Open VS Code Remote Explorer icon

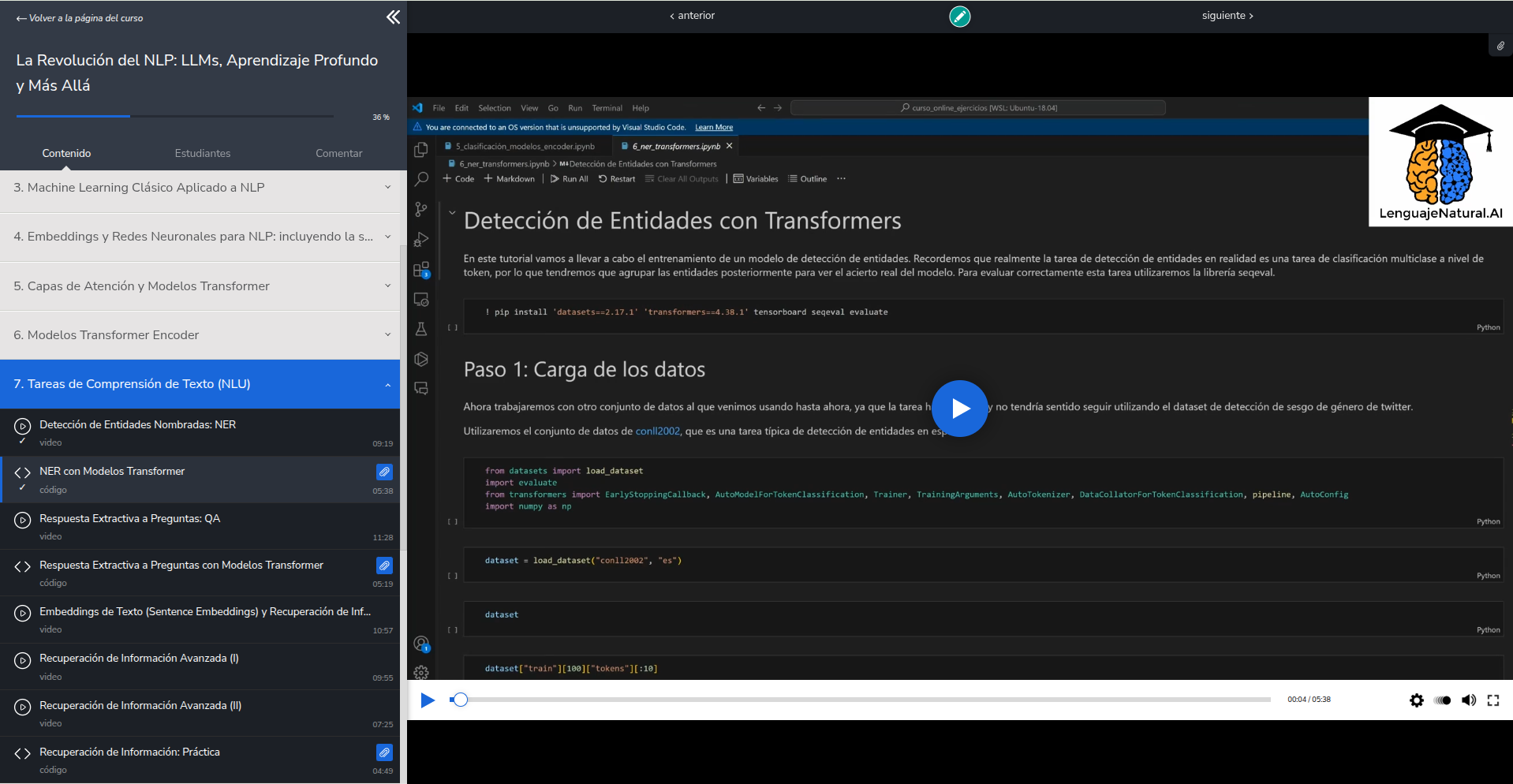click(421, 300)
